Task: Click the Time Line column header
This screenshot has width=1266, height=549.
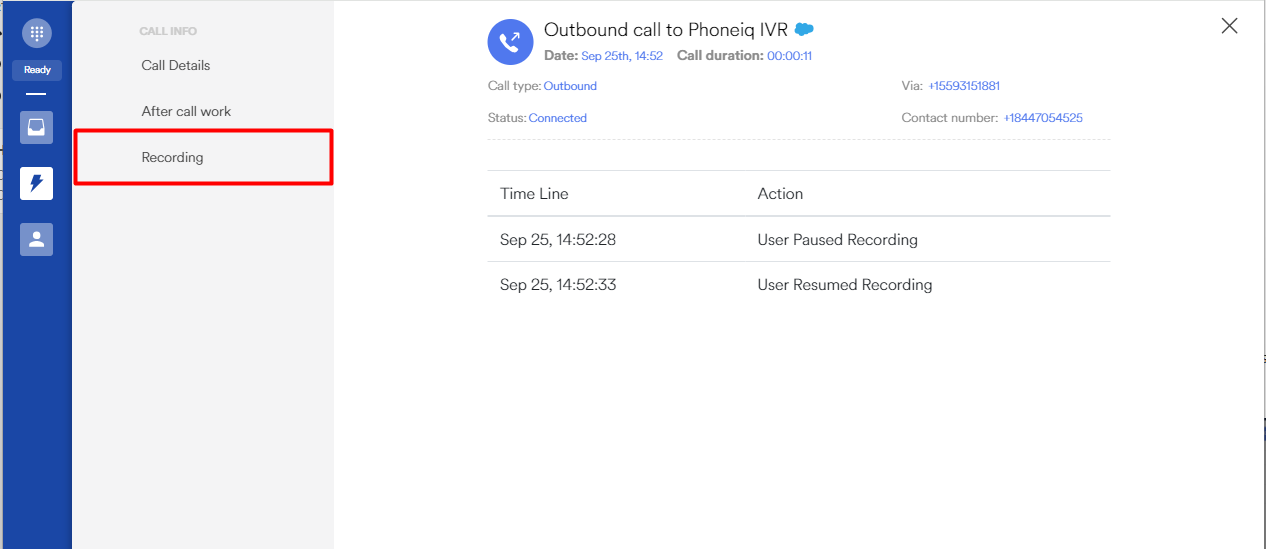Action: click(x=534, y=194)
